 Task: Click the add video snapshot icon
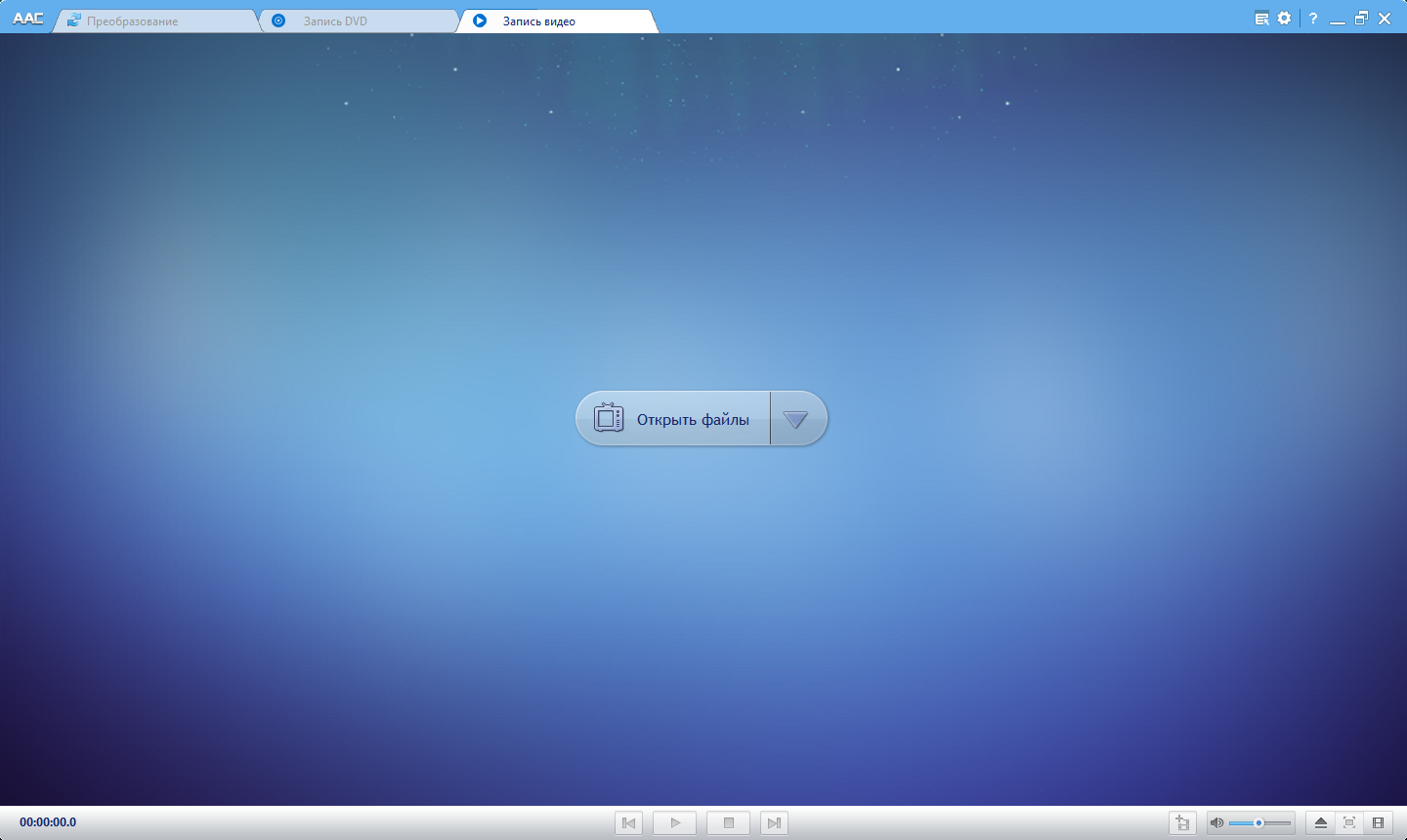1182,822
